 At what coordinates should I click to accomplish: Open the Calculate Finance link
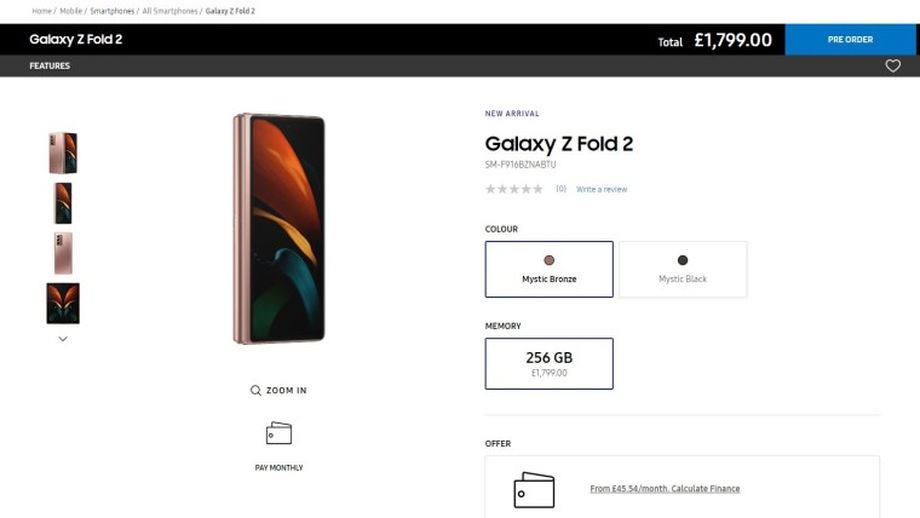click(x=665, y=489)
